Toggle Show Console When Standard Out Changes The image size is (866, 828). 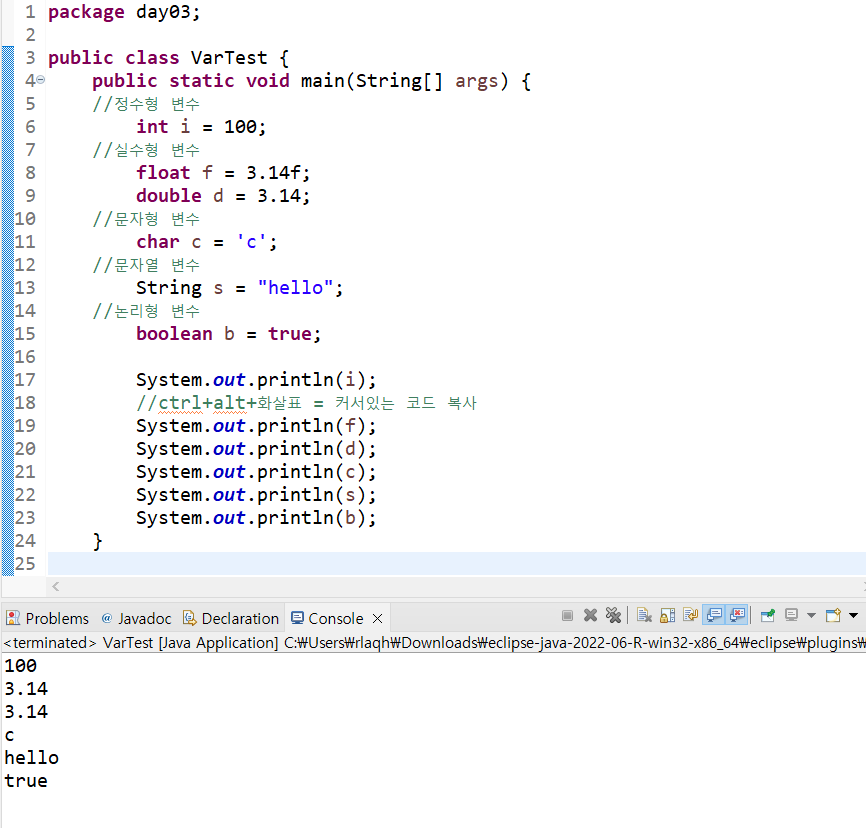click(x=714, y=615)
